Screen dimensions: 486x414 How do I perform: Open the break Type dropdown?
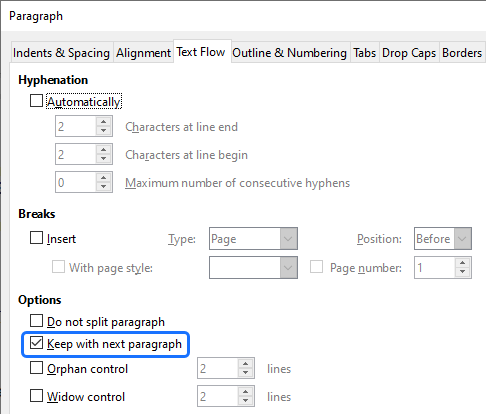click(253, 239)
